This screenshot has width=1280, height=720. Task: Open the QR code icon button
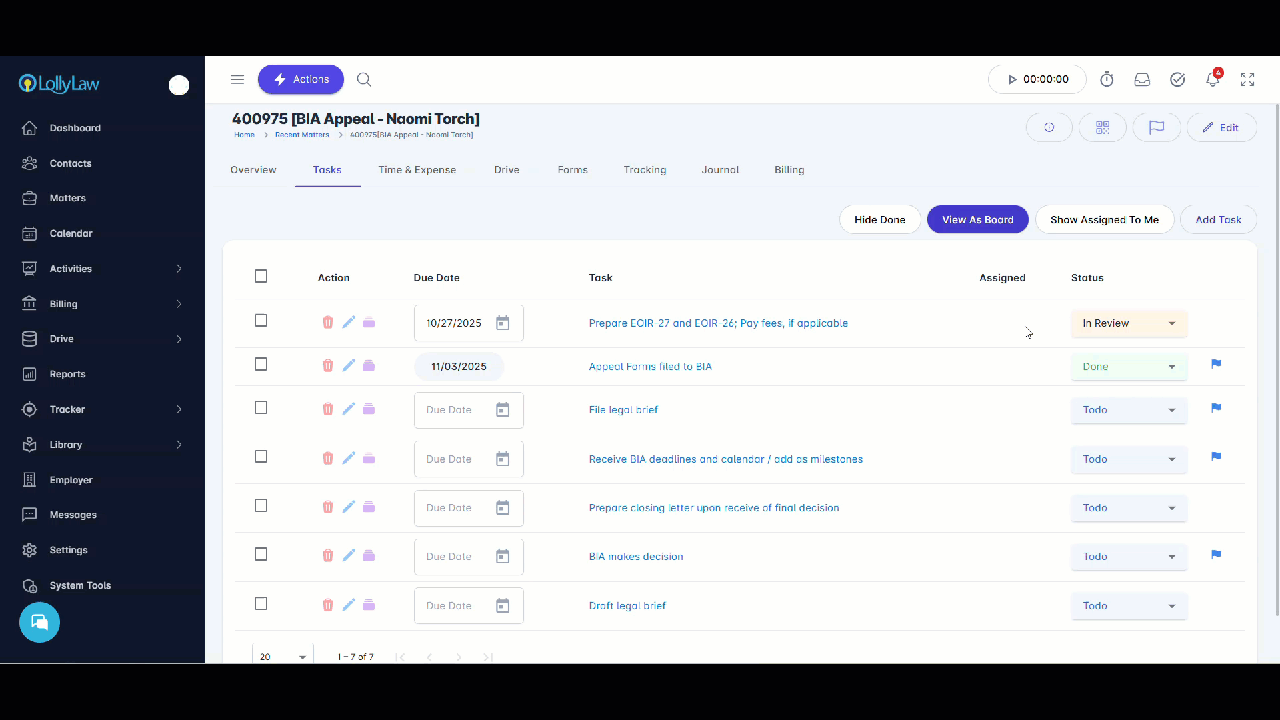click(x=1103, y=128)
